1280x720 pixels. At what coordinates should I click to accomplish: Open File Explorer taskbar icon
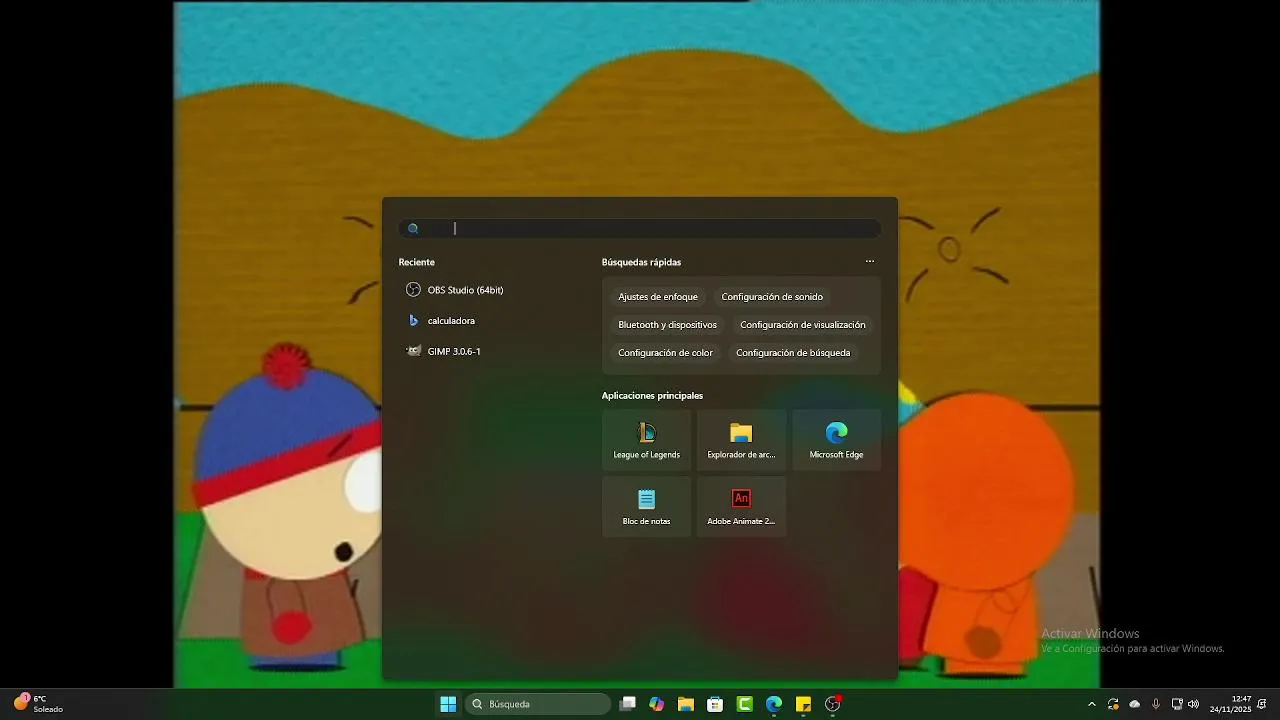click(686, 704)
